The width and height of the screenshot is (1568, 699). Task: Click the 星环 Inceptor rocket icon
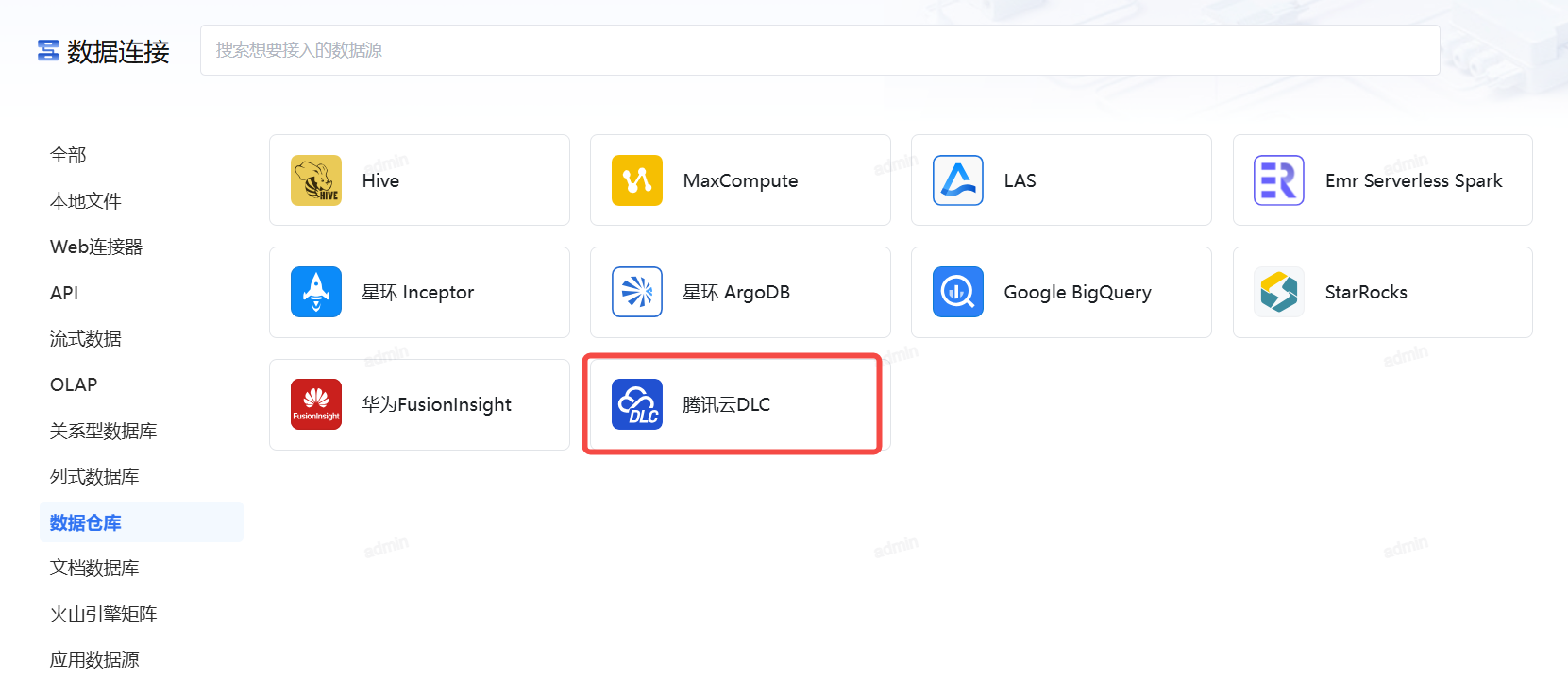pos(316,292)
